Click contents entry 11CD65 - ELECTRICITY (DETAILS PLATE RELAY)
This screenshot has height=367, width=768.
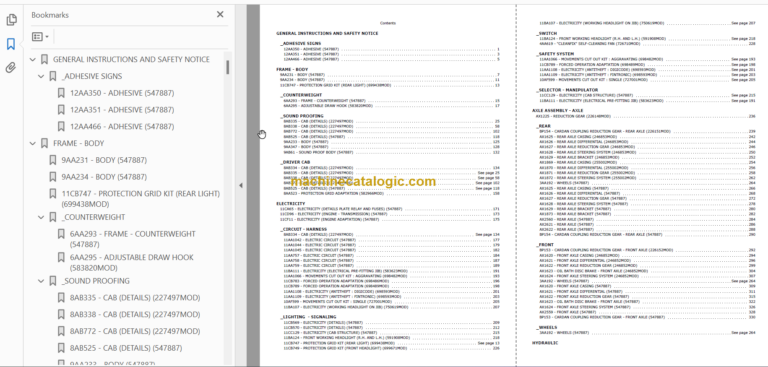click(340, 209)
